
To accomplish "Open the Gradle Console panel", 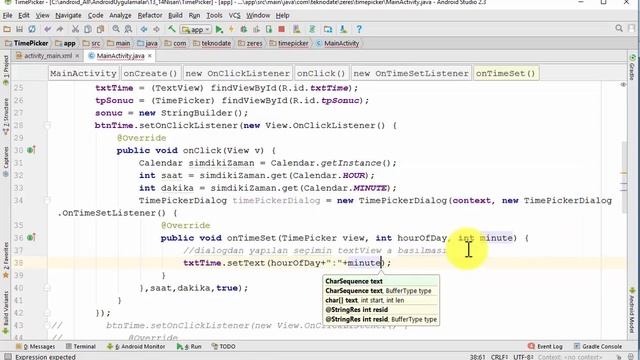I will click(x=598, y=347).
